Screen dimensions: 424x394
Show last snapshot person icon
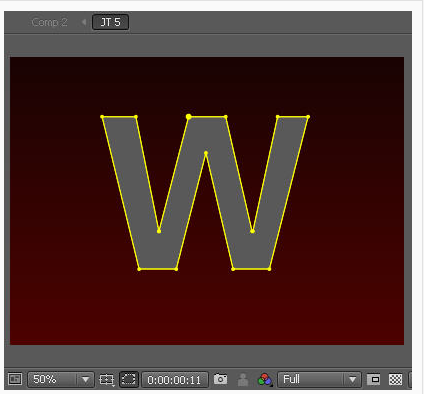pyautogui.click(x=243, y=379)
